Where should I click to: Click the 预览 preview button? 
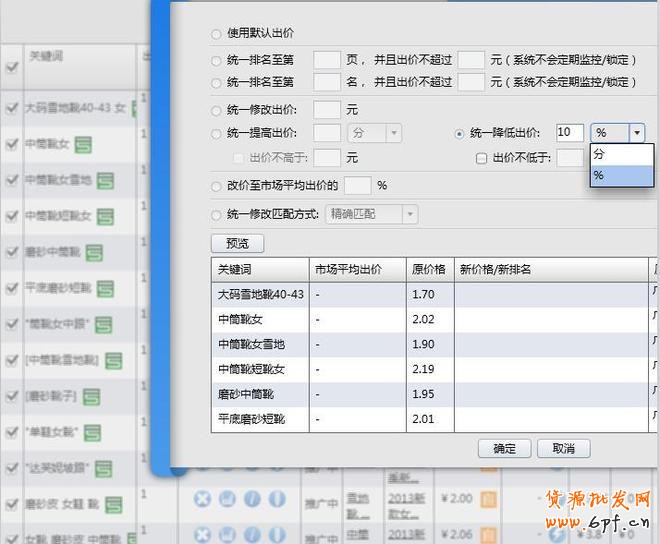click(237, 243)
